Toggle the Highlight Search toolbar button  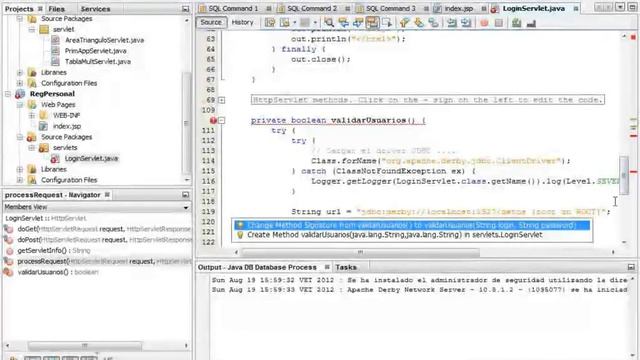(372, 23)
